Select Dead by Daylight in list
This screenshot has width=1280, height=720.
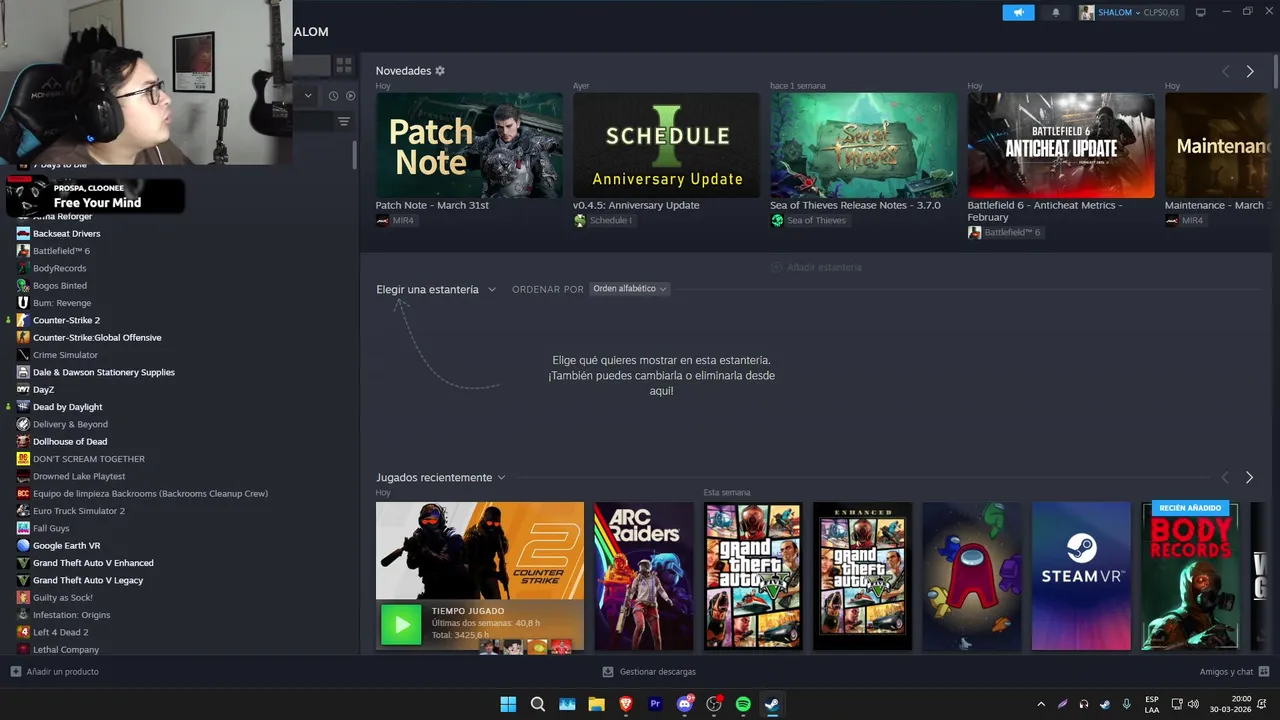pyautogui.click(x=68, y=407)
